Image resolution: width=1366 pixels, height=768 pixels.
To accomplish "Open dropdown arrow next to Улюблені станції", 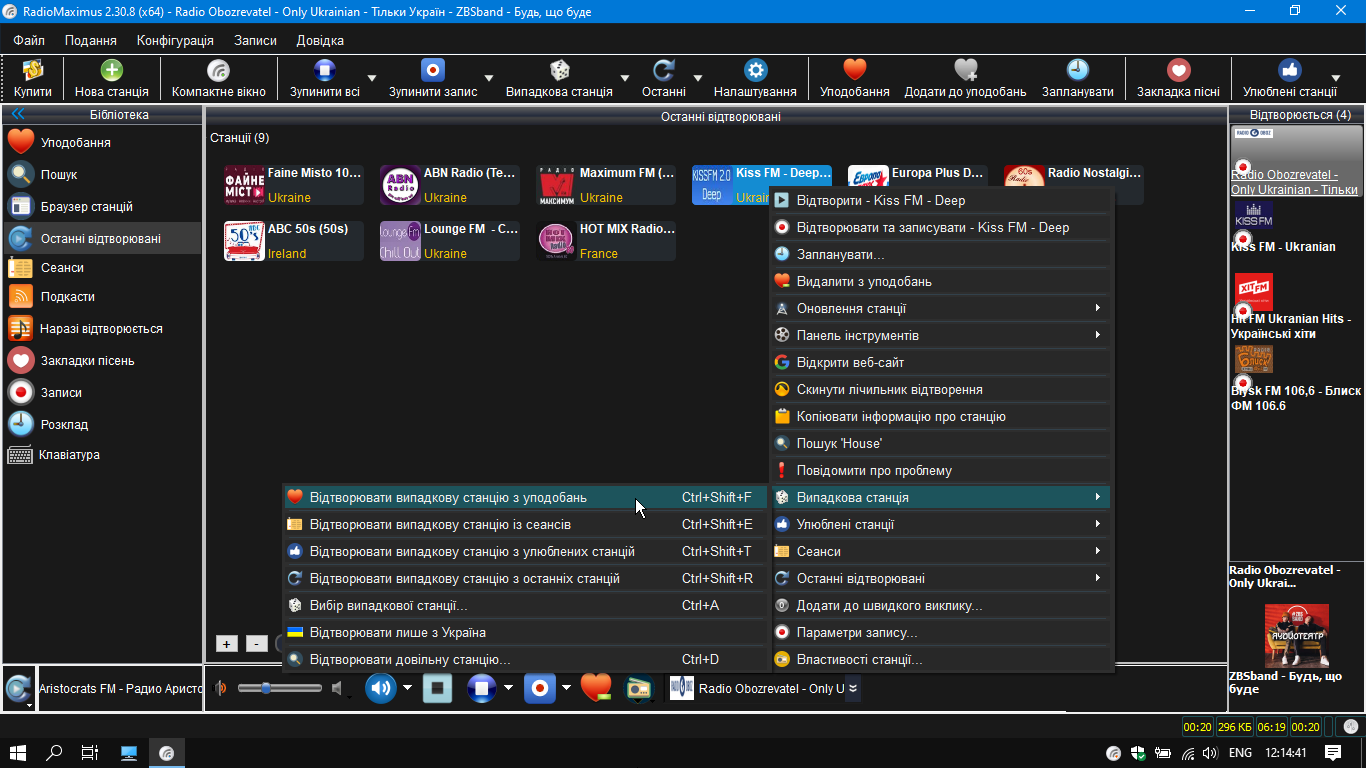I will click(1335, 78).
